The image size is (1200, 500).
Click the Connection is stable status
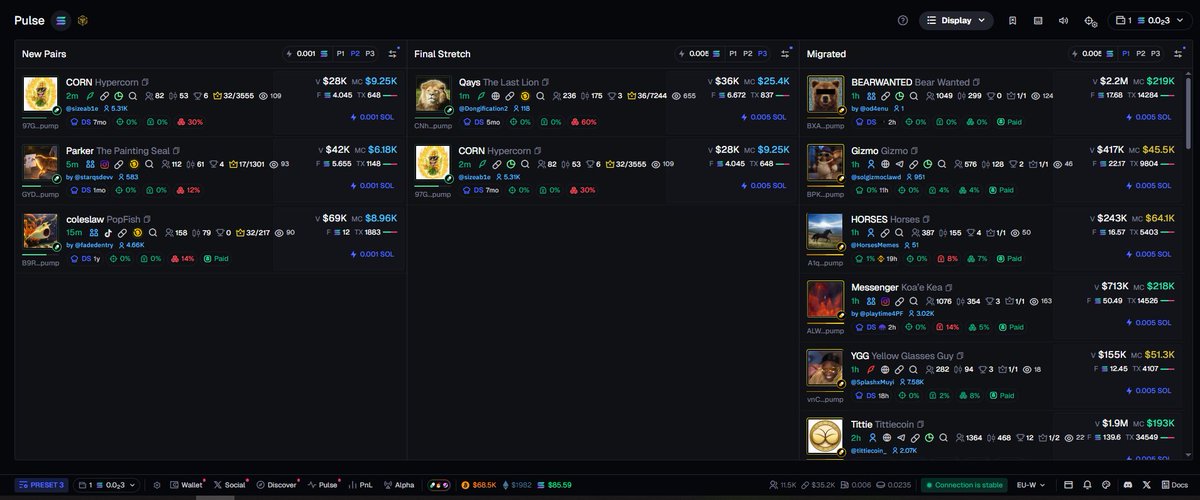pyautogui.click(x=963, y=485)
